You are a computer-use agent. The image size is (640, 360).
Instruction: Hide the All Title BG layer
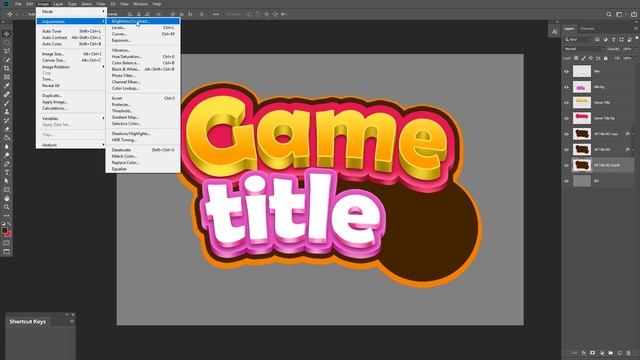[x=567, y=150]
